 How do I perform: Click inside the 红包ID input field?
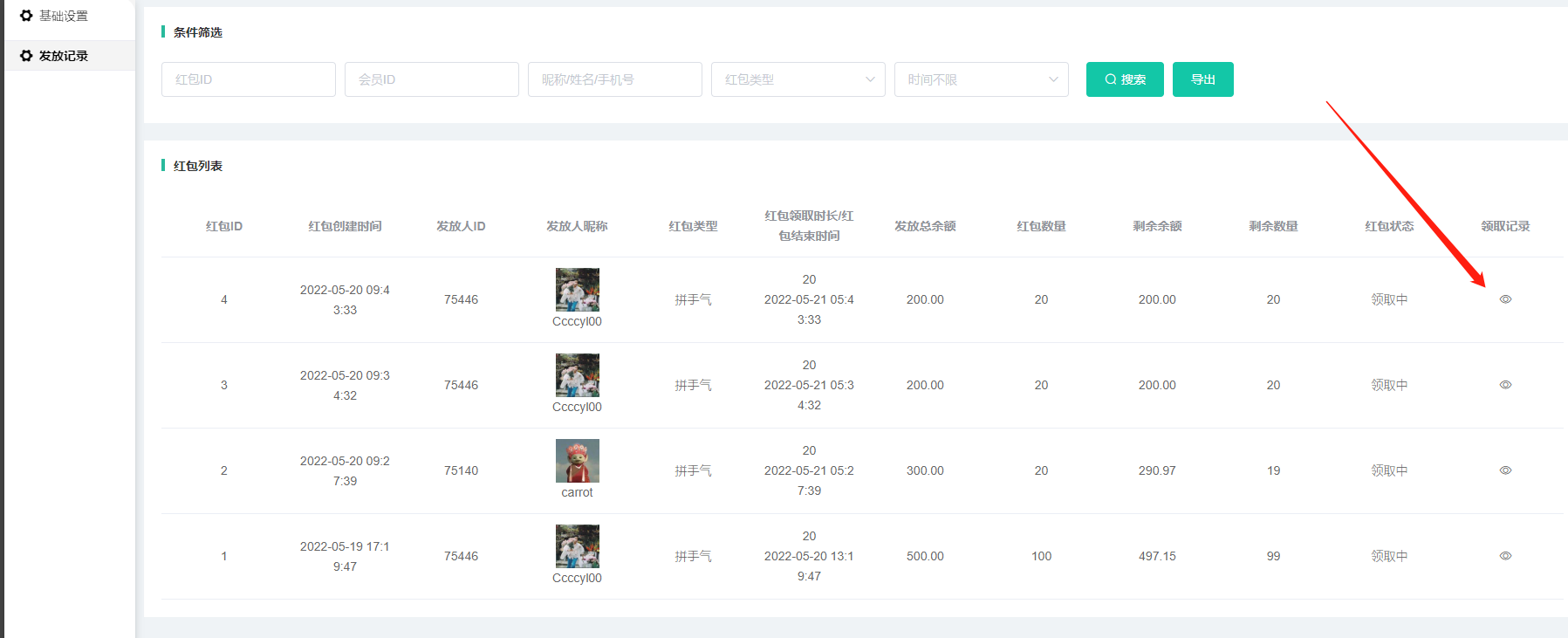(x=248, y=79)
